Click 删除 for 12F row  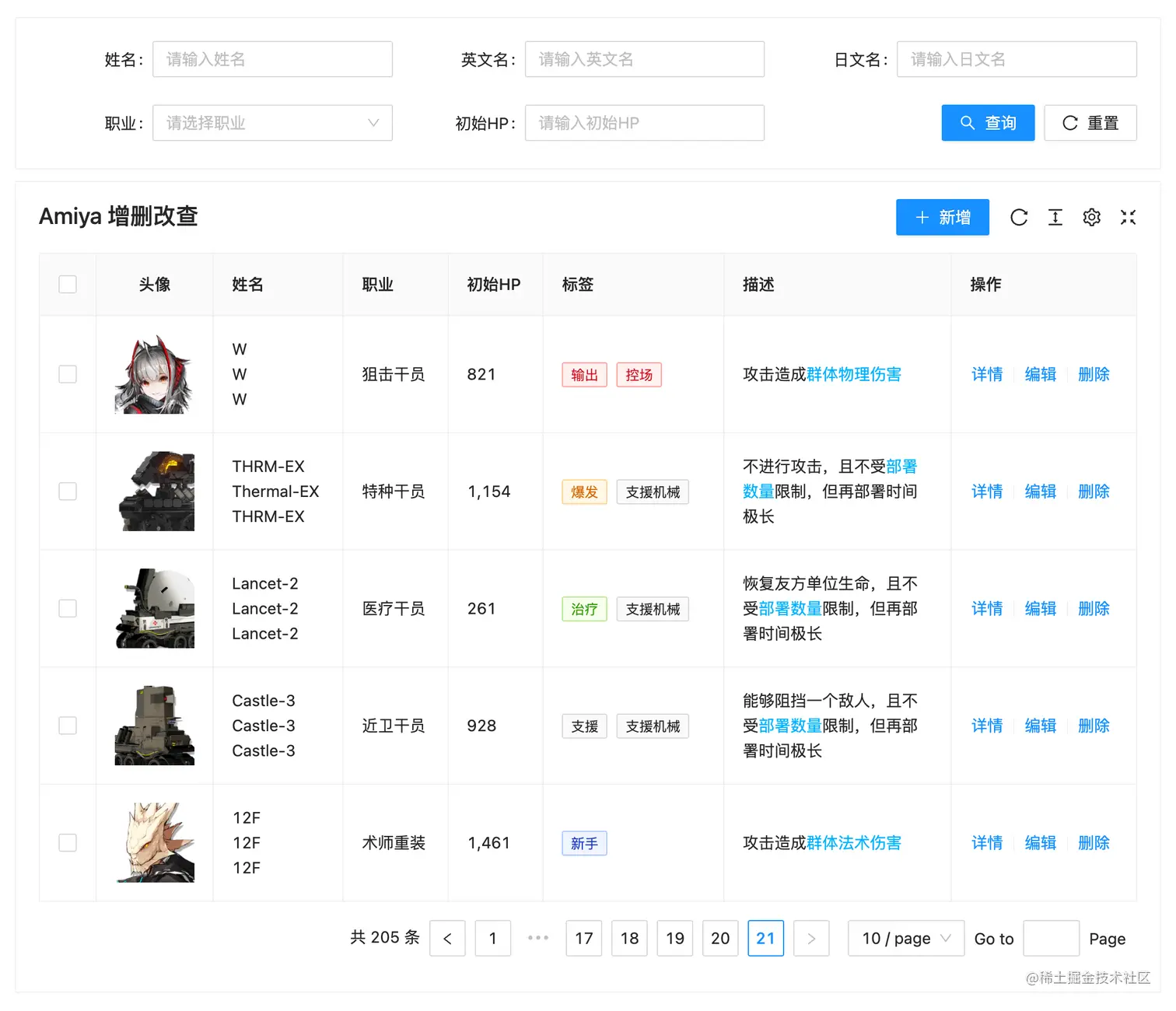pos(1094,843)
